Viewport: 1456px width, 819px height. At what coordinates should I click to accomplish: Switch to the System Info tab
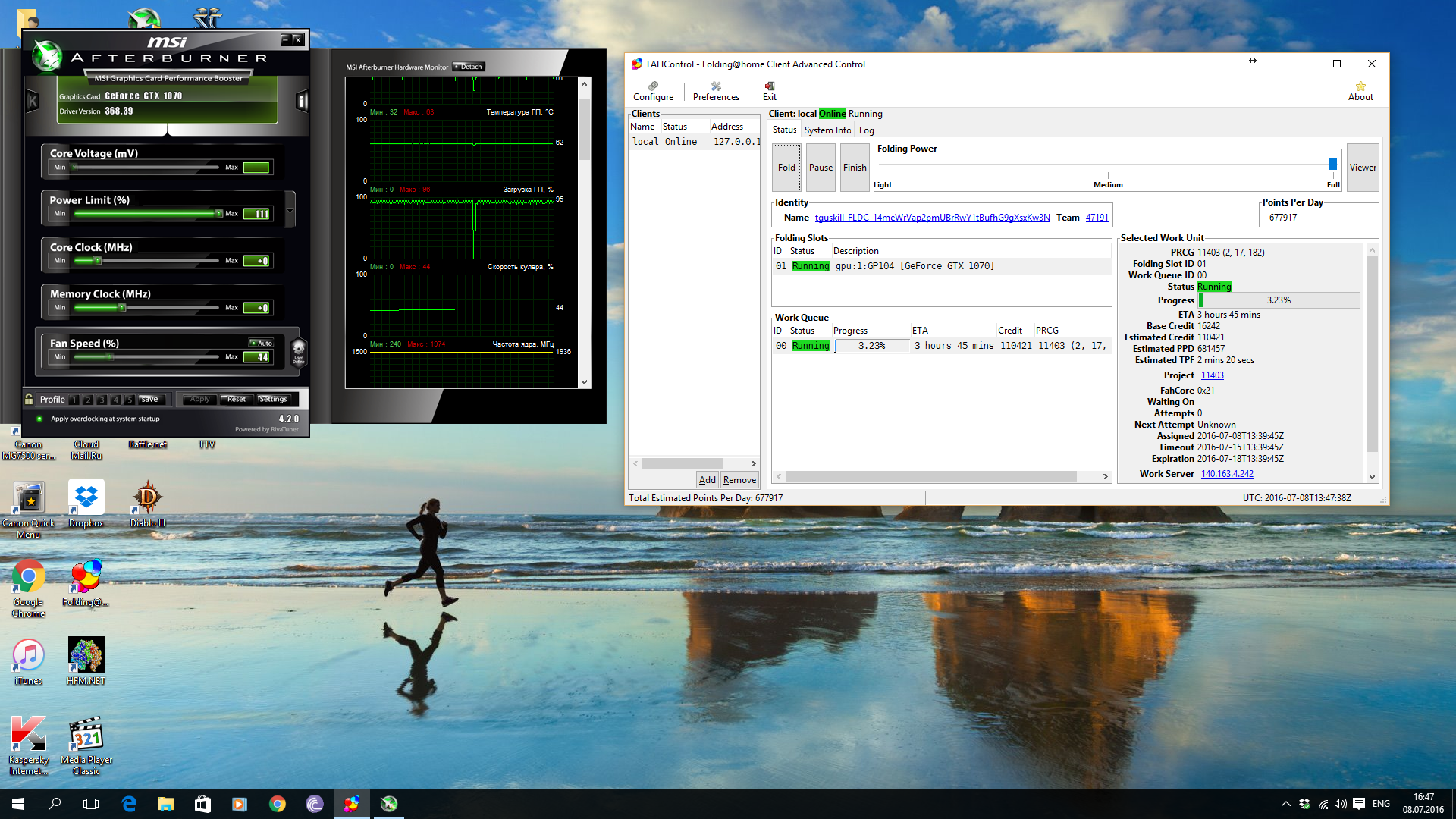click(x=827, y=130)
